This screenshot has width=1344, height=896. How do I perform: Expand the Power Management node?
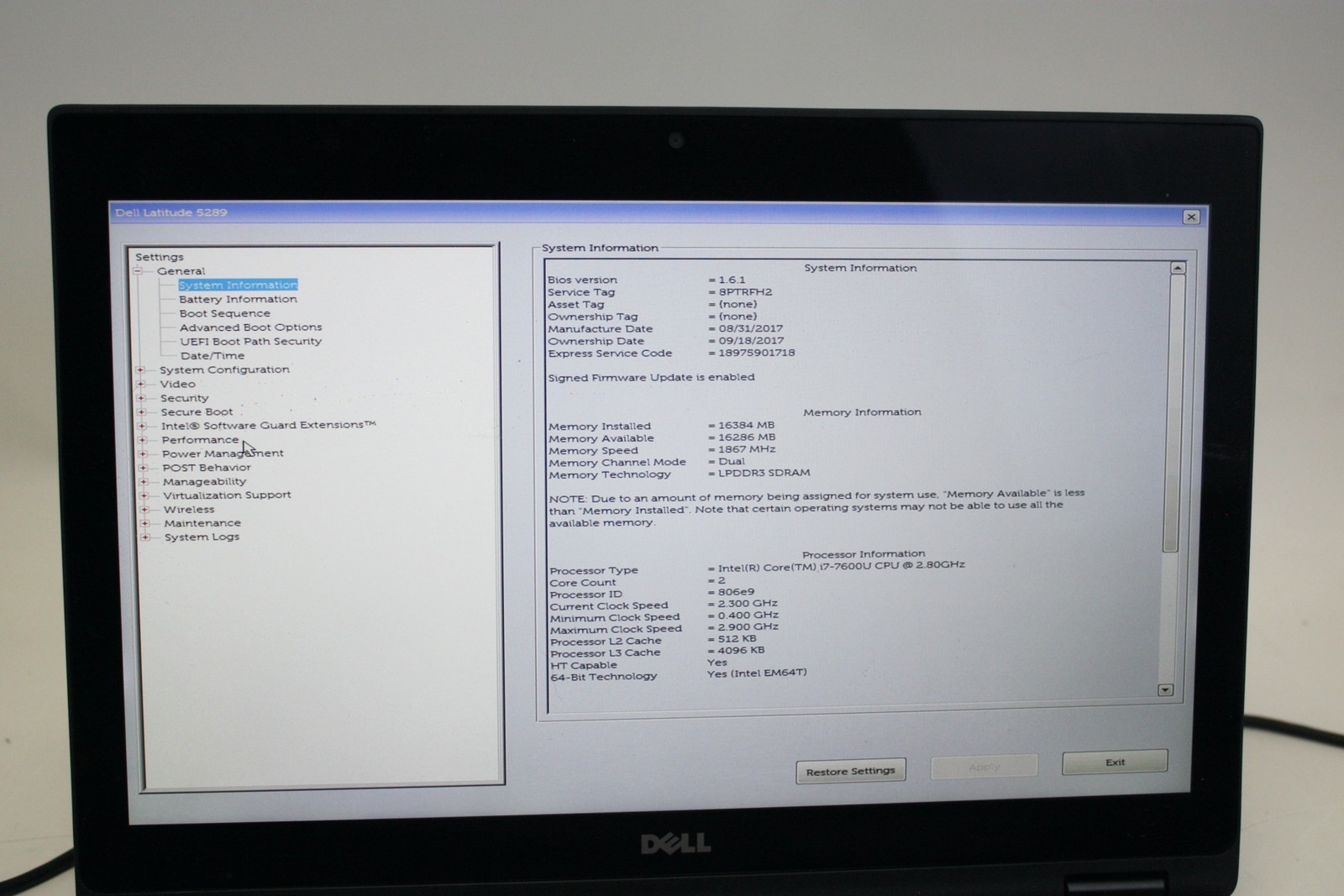point(143,453)
